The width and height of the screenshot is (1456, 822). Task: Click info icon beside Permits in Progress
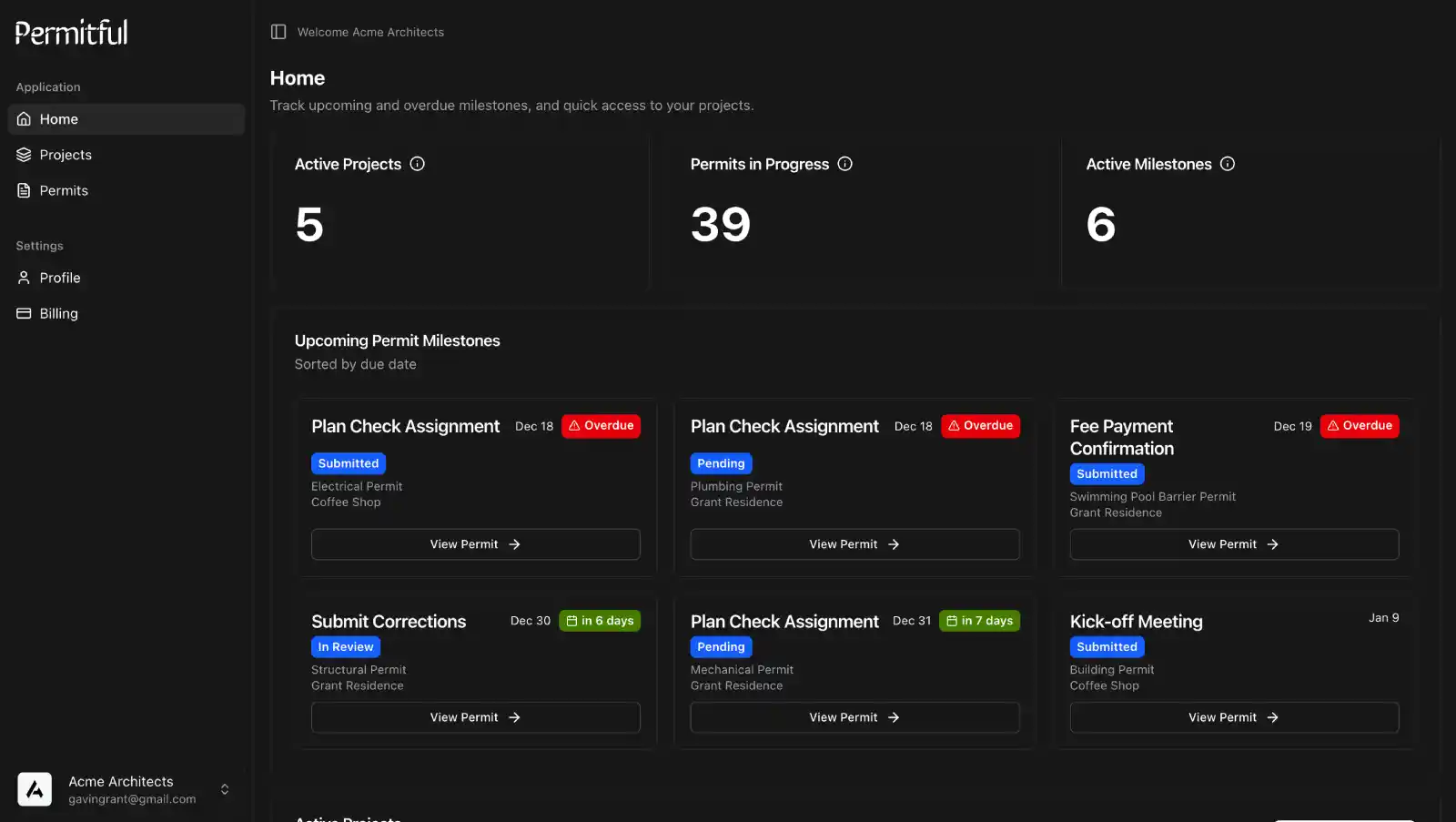tap(844, 164)
